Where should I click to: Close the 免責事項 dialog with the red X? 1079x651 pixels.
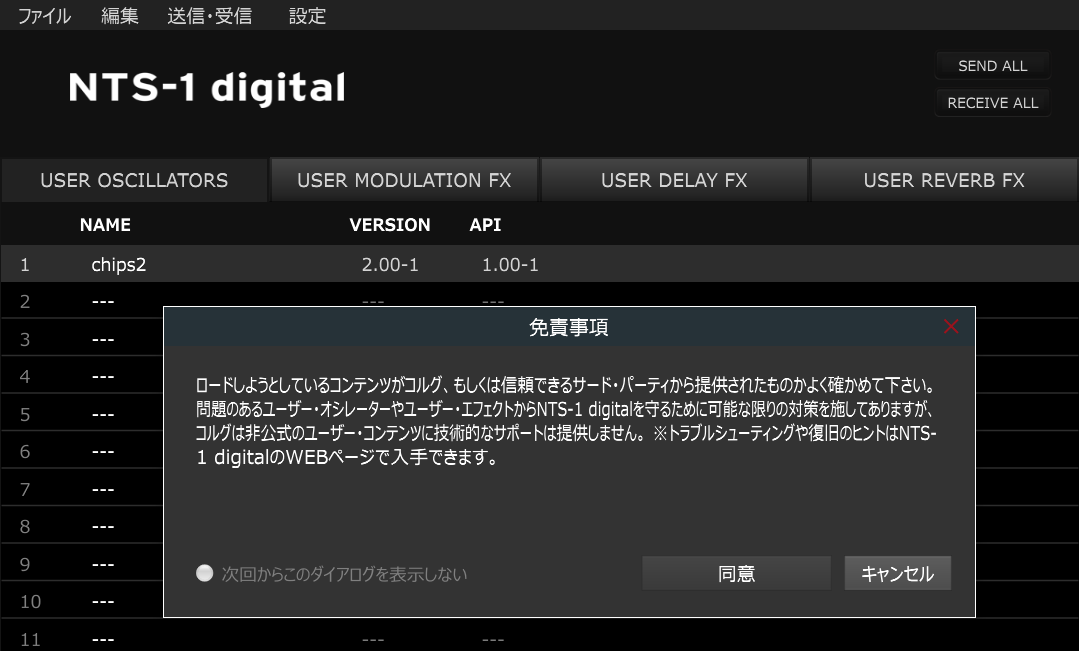[x=950, y=327]
